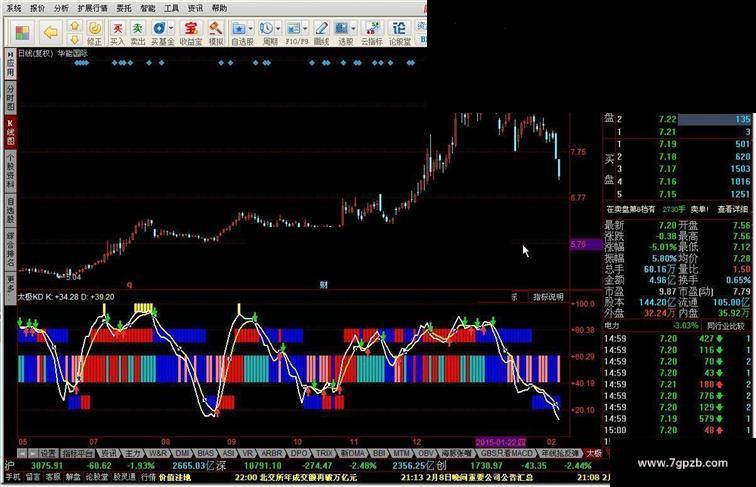Click the 模拟 gavel icon

coord(216,33)
